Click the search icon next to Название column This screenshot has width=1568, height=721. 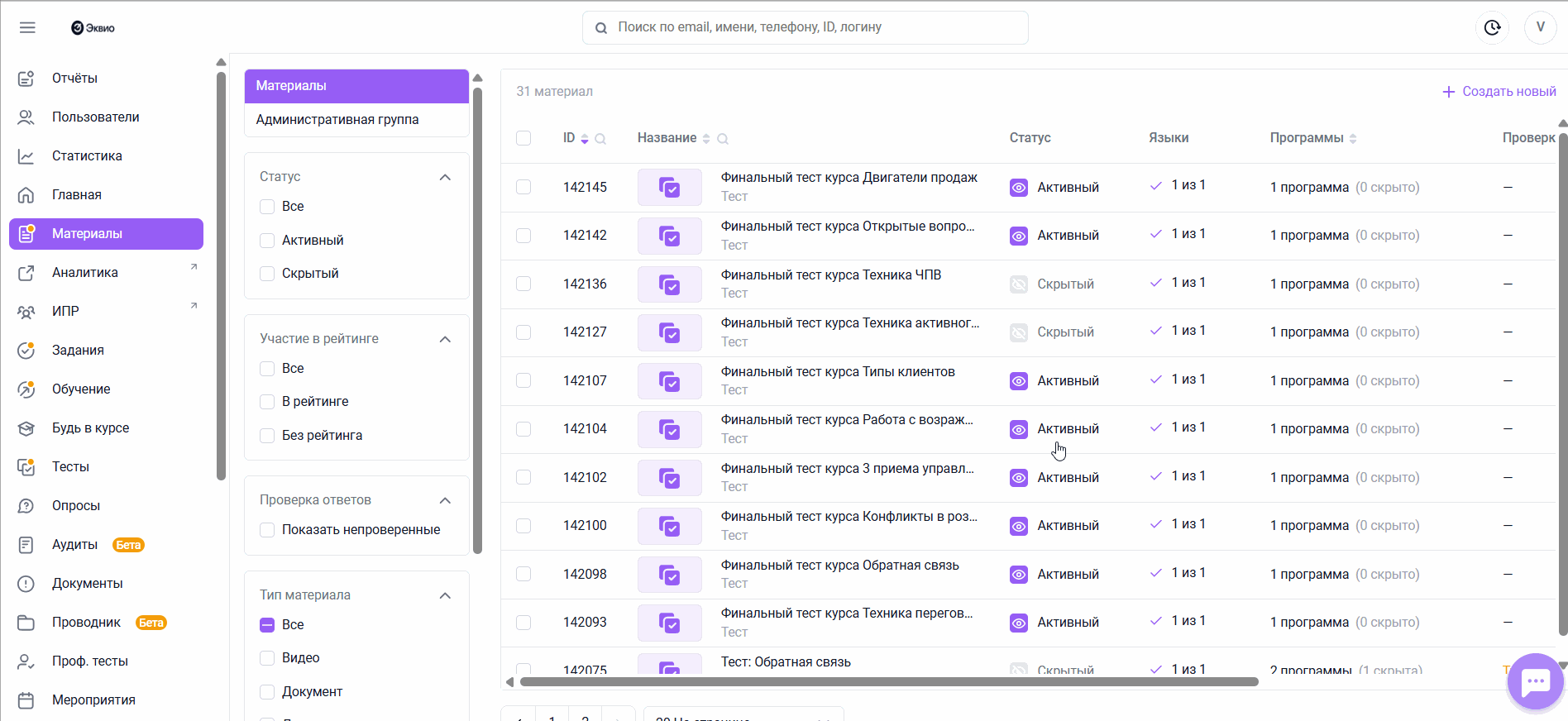(723, 139)
